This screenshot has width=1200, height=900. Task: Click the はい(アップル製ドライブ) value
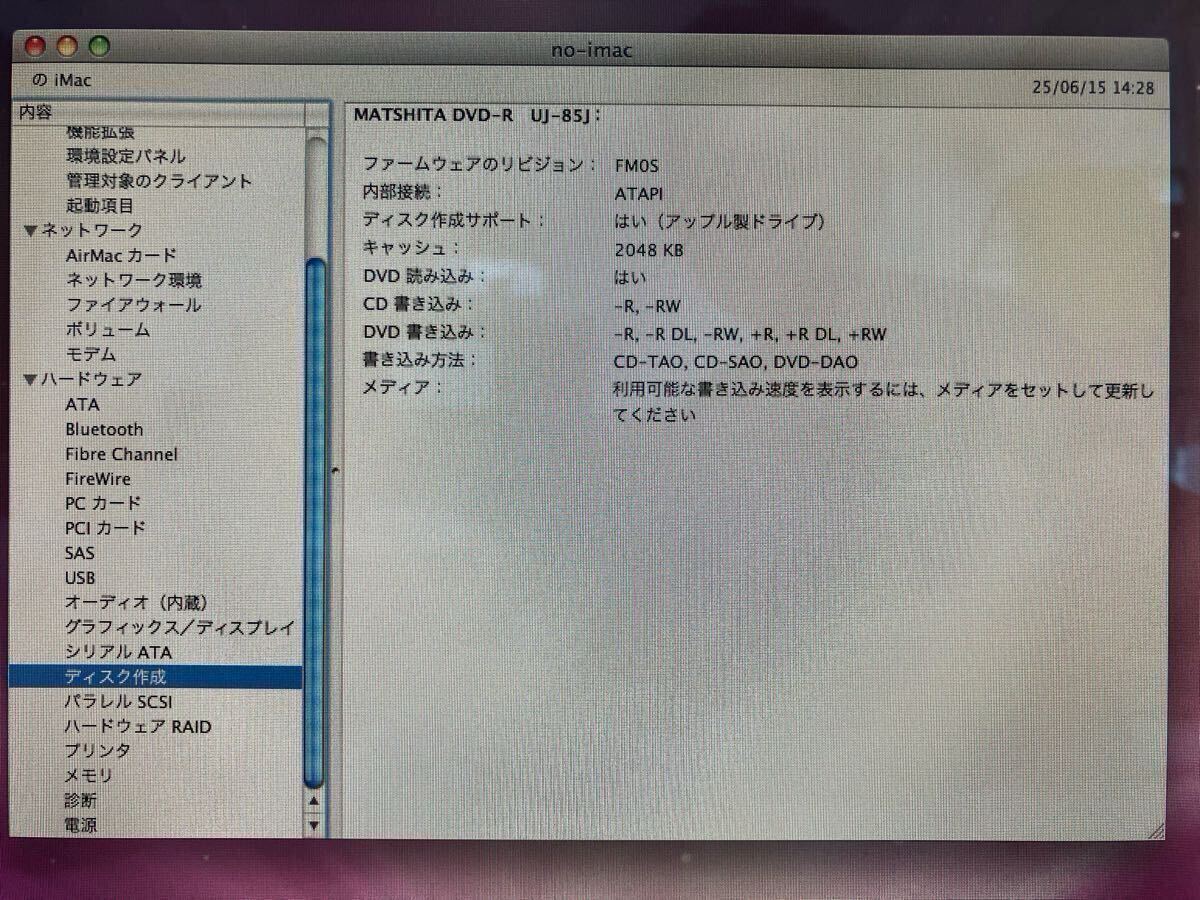tap(720, 222)
